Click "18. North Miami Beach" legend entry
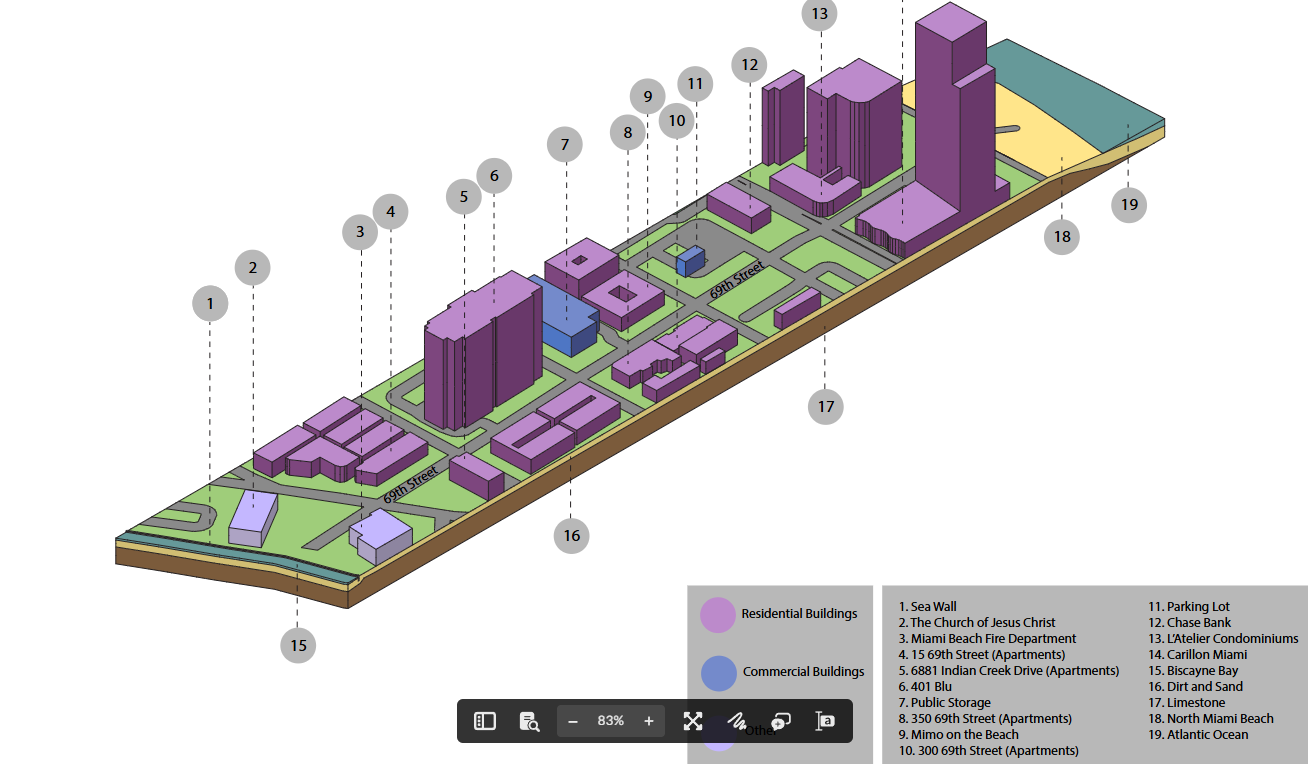Screen dimensions: 1308x764 click(1211, 719)
